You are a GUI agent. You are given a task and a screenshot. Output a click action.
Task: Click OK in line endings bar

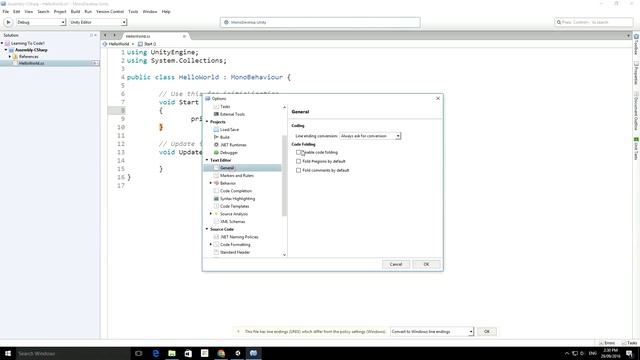click(x=487, y=331)
